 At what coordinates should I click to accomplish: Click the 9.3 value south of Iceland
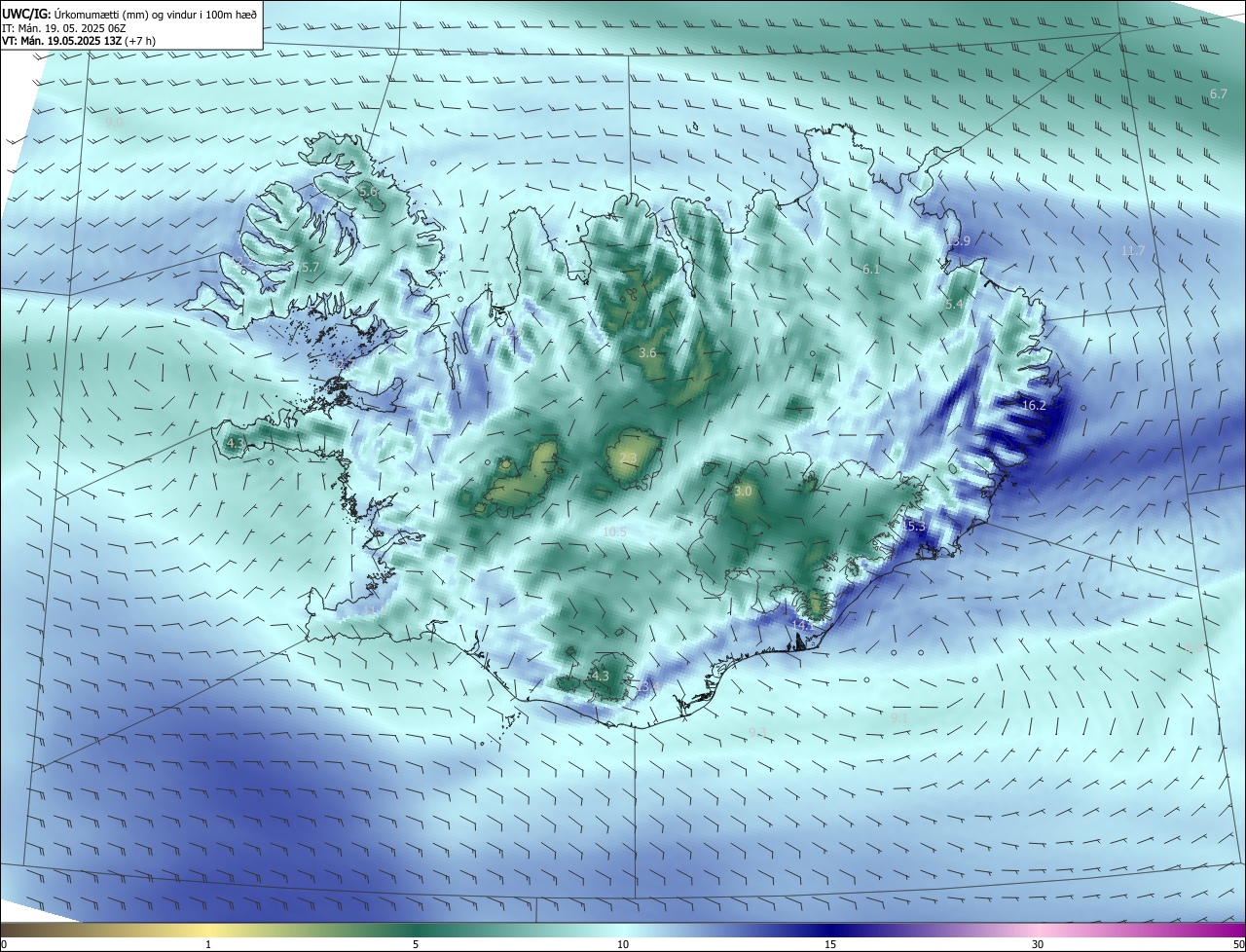click(757, 732)
